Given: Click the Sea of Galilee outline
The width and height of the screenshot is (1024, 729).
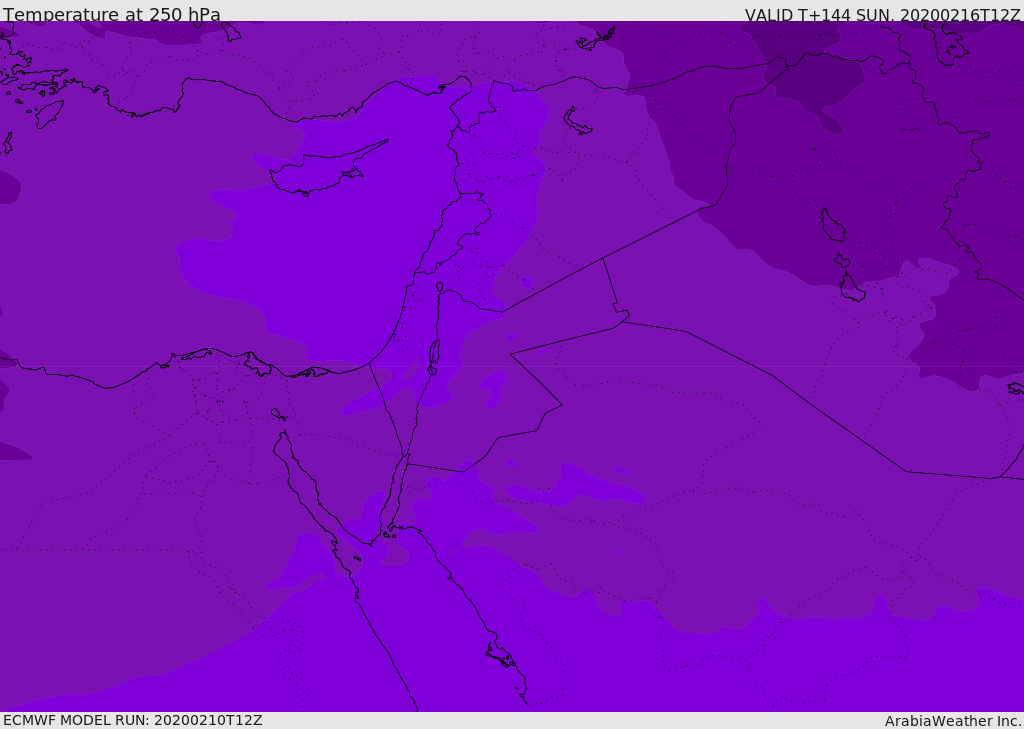Looking at the screenshot, I should click(440, 287).
